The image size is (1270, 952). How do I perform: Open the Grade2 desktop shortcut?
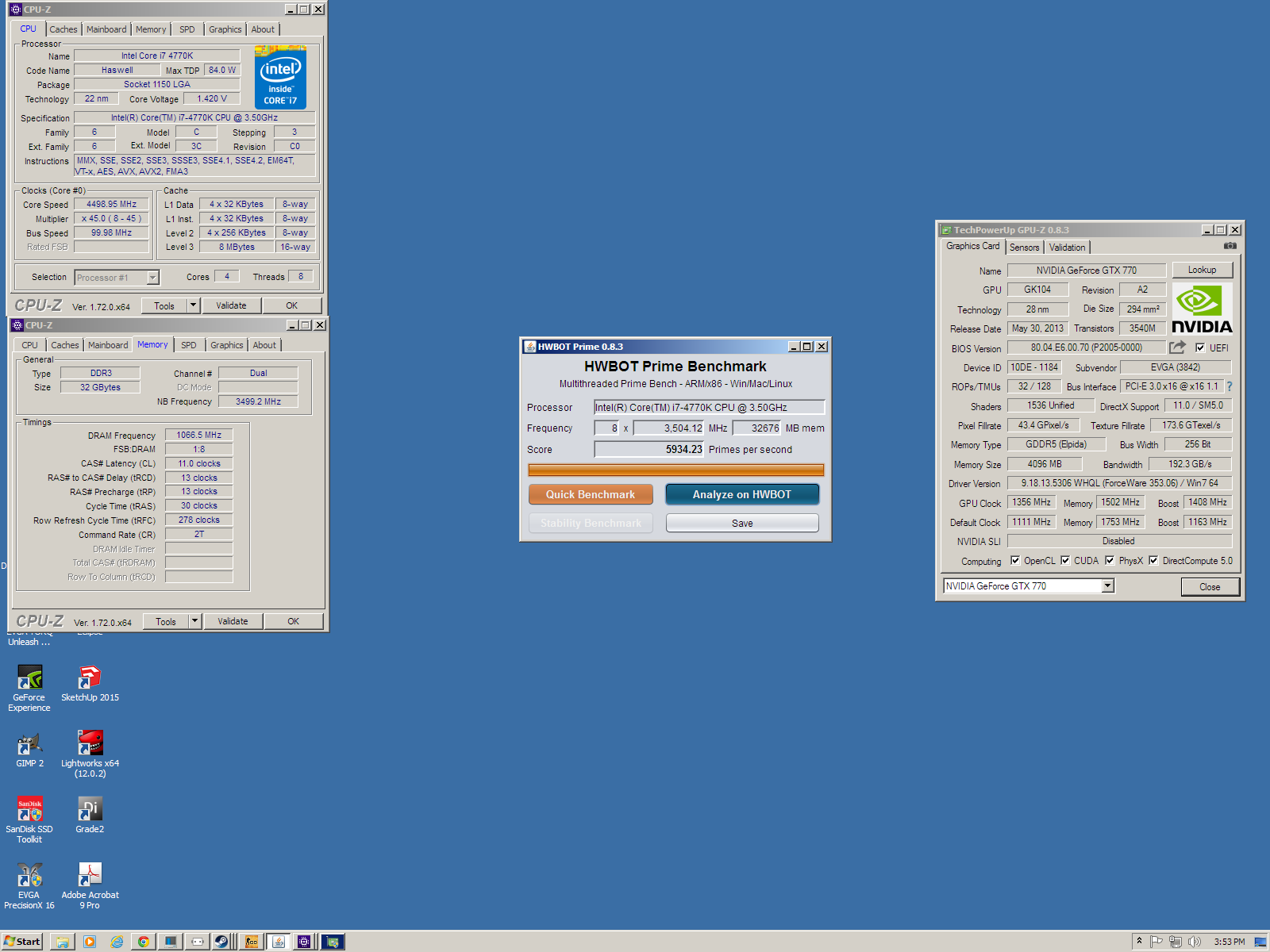(90, 815)
